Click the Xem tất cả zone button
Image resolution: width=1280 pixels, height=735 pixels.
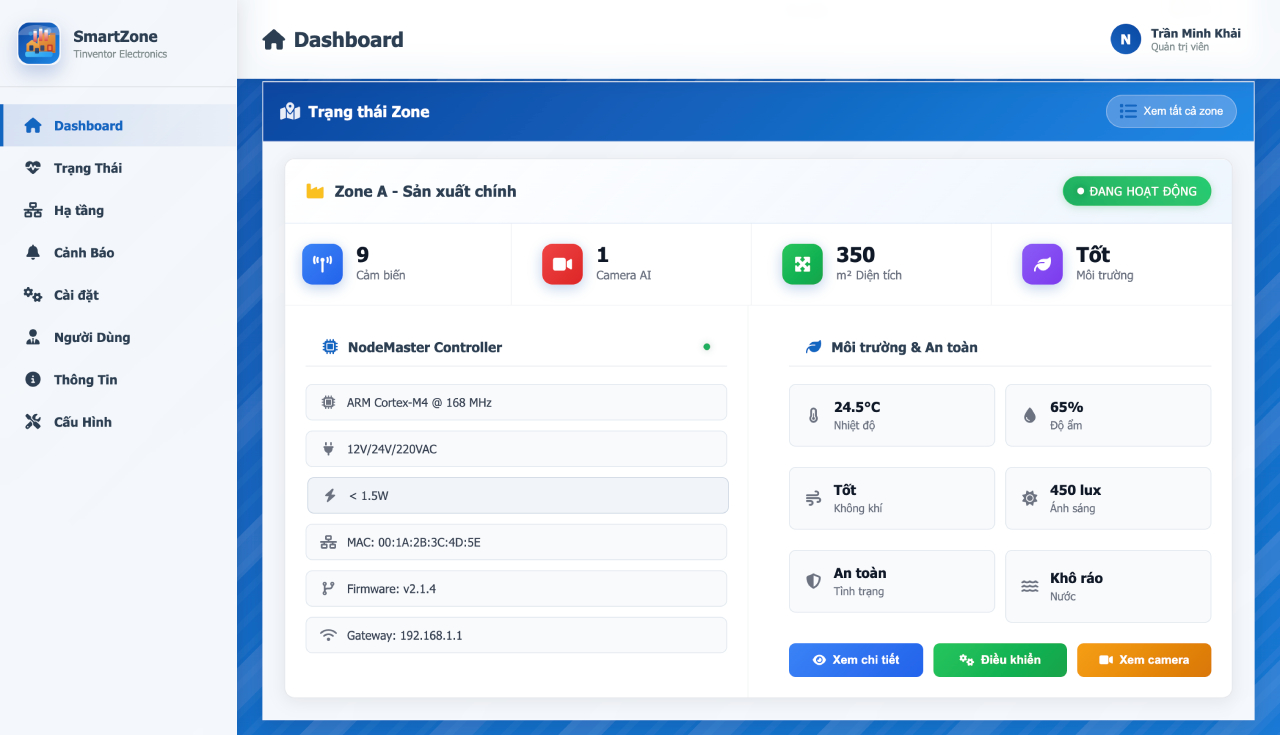pos(1171,111)
